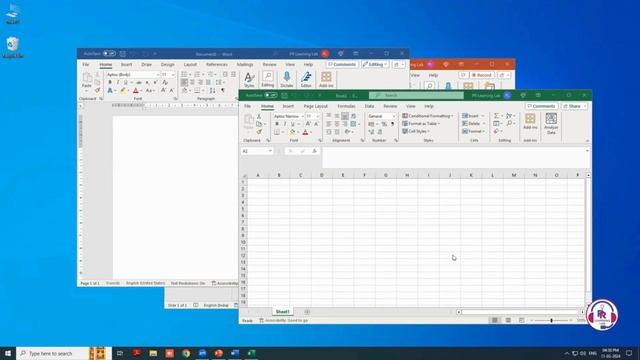Click Wrap Text icon in Excel Alignment
The height and width of the screenshot is (360, 640).
click(353, 116)
